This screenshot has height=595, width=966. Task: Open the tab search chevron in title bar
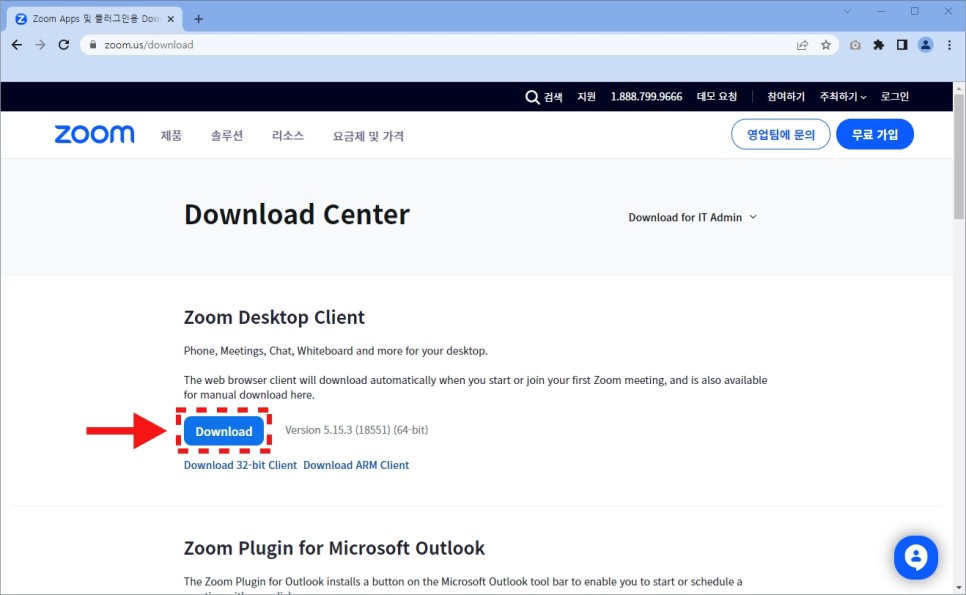847,11
